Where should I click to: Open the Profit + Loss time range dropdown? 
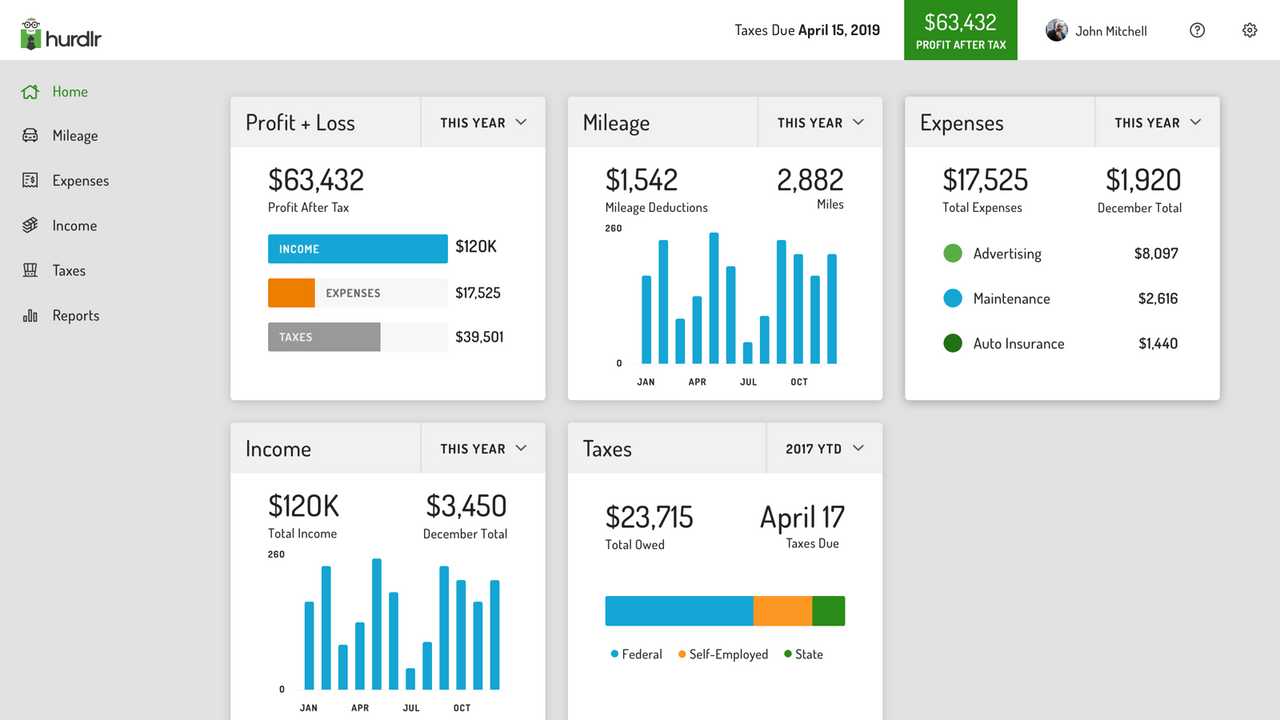483,121
